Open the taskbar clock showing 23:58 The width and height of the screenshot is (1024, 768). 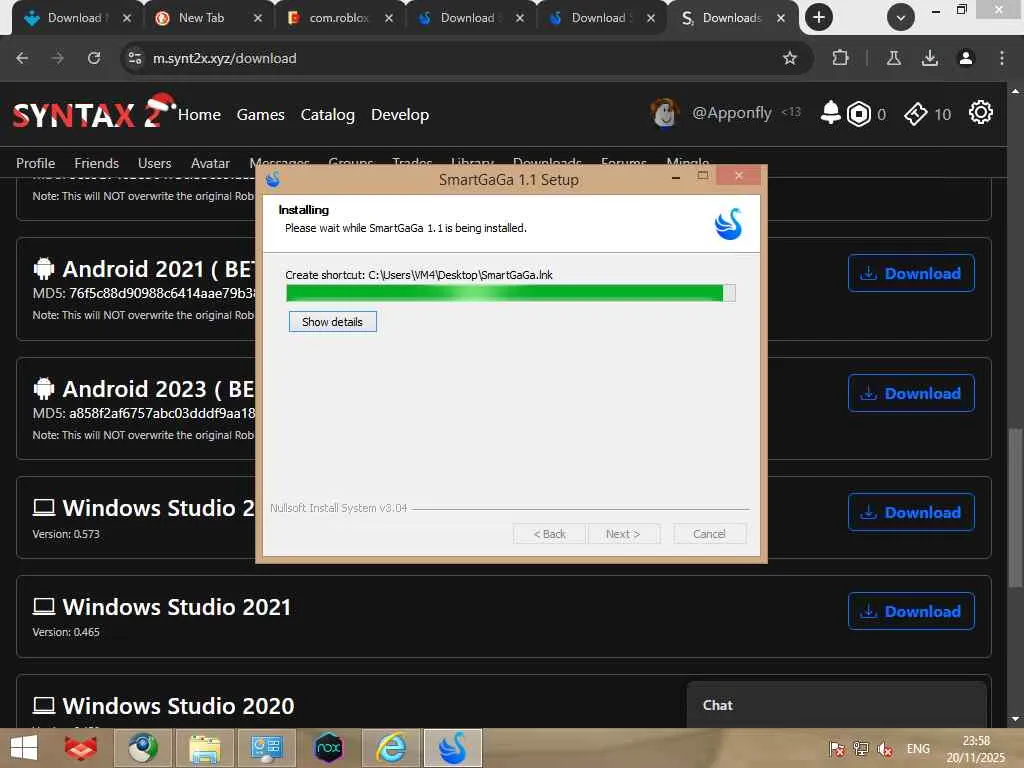pos(976,748)
